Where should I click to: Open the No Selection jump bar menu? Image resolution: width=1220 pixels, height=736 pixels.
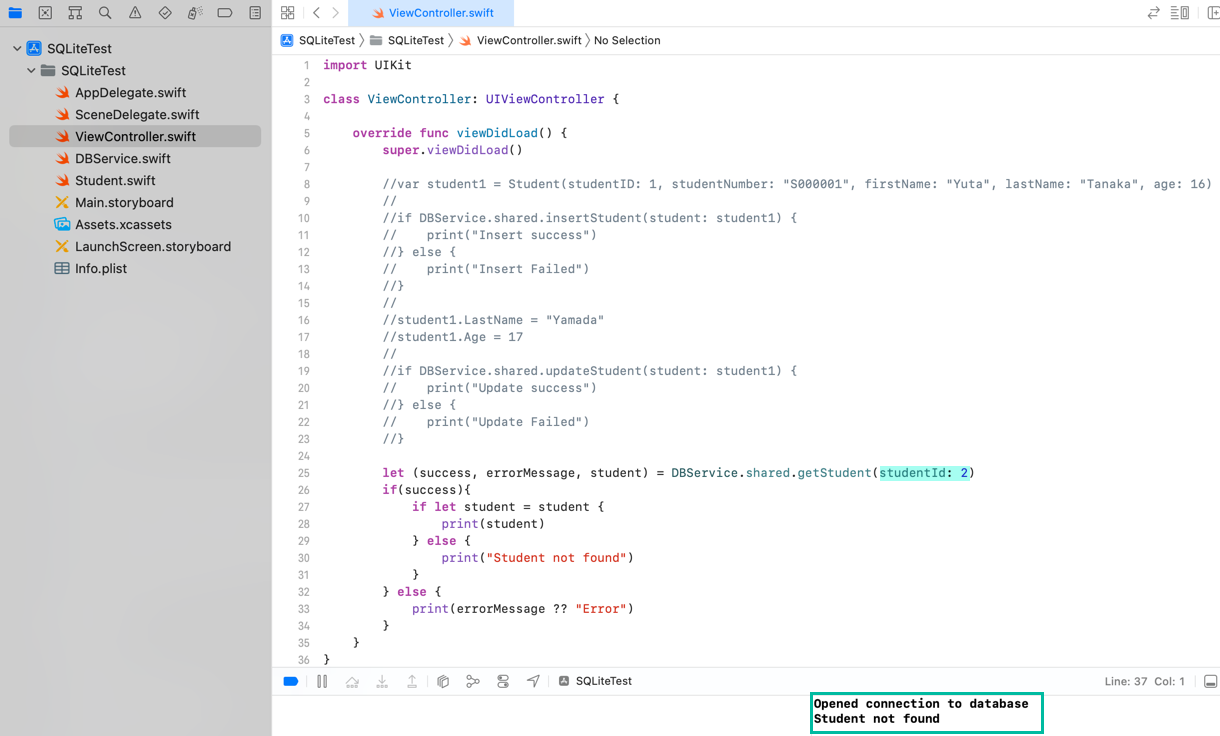coord(627,40)
